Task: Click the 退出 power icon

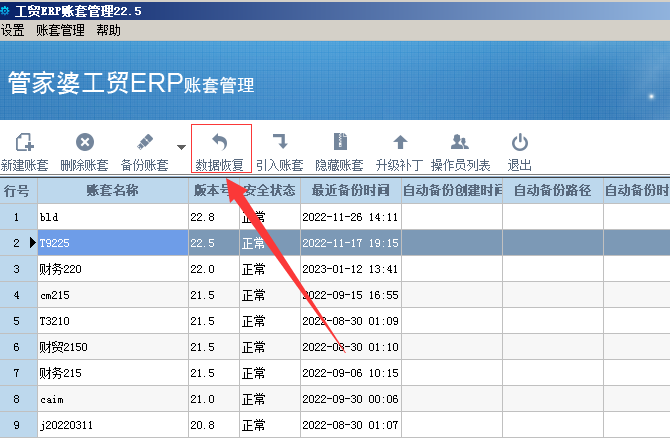Action: click(x=520, y=142)
